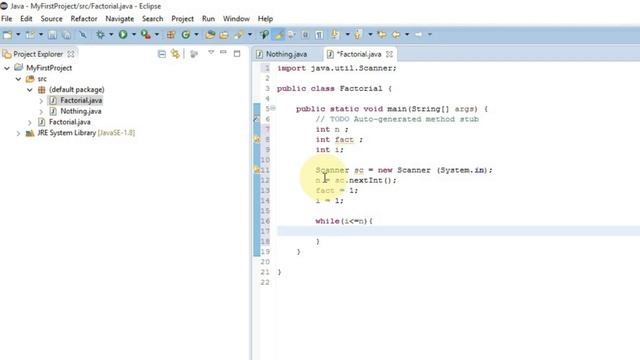
Task: Click the Run Last Tool icon with red toolbox
Action: (145, 35)
